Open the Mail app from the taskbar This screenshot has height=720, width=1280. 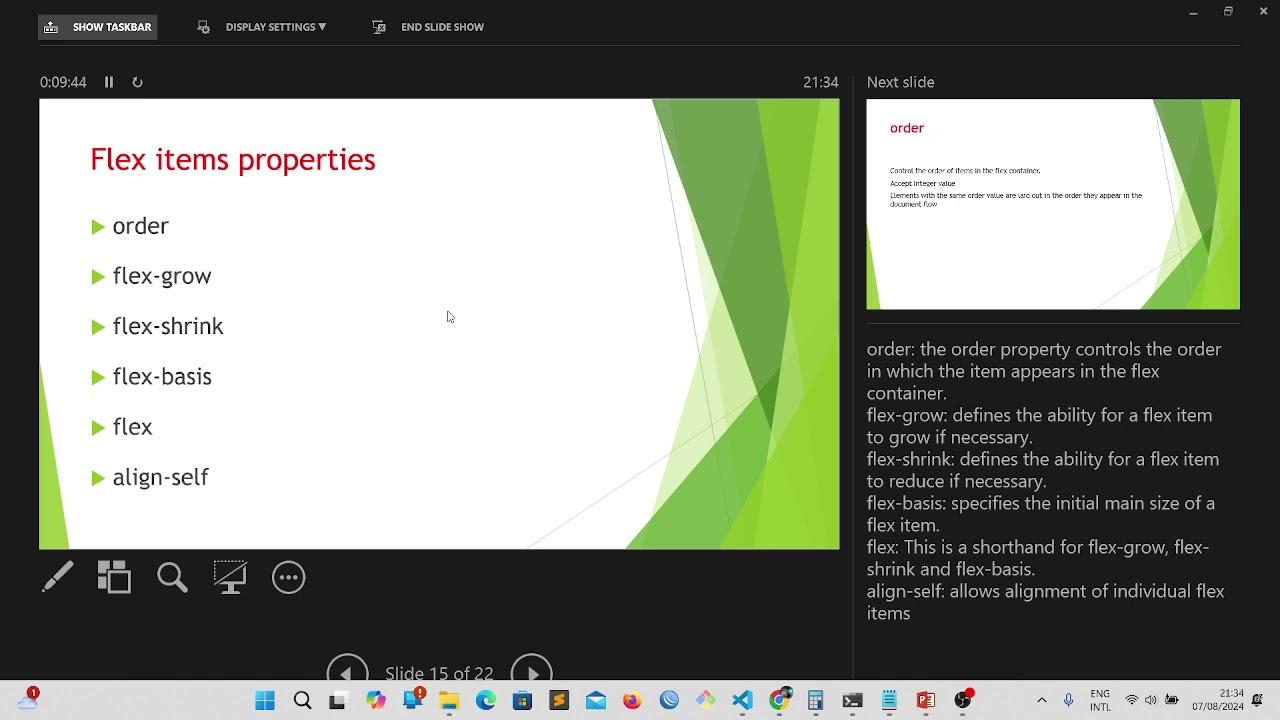(596, 701)
